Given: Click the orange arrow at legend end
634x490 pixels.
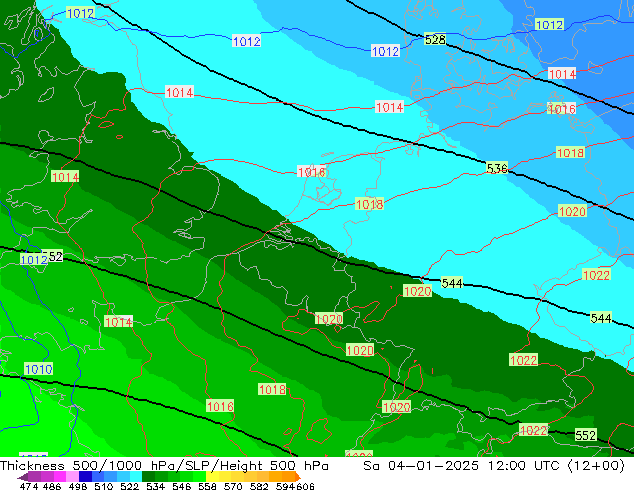Looking at the screenshot, I should [297, 477].
